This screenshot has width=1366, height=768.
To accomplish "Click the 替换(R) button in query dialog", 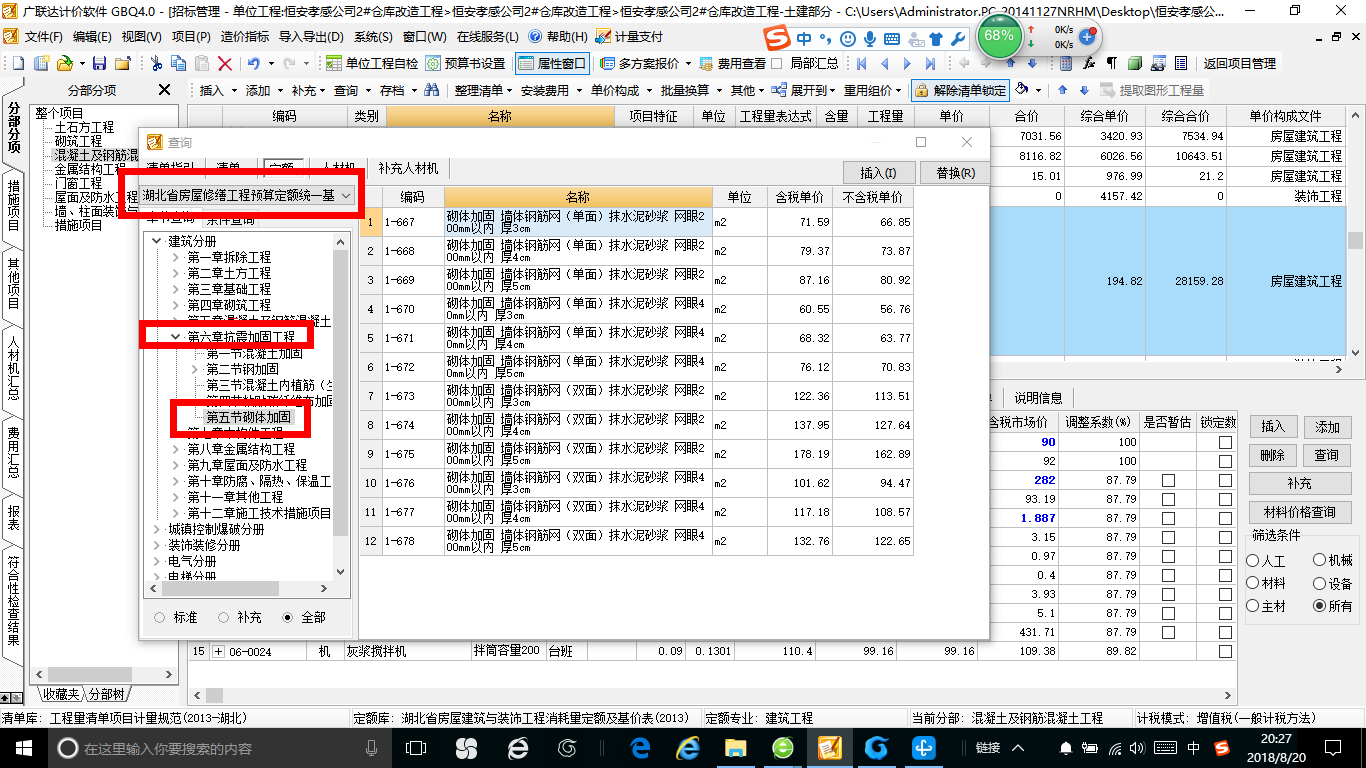I will point(955,172).
